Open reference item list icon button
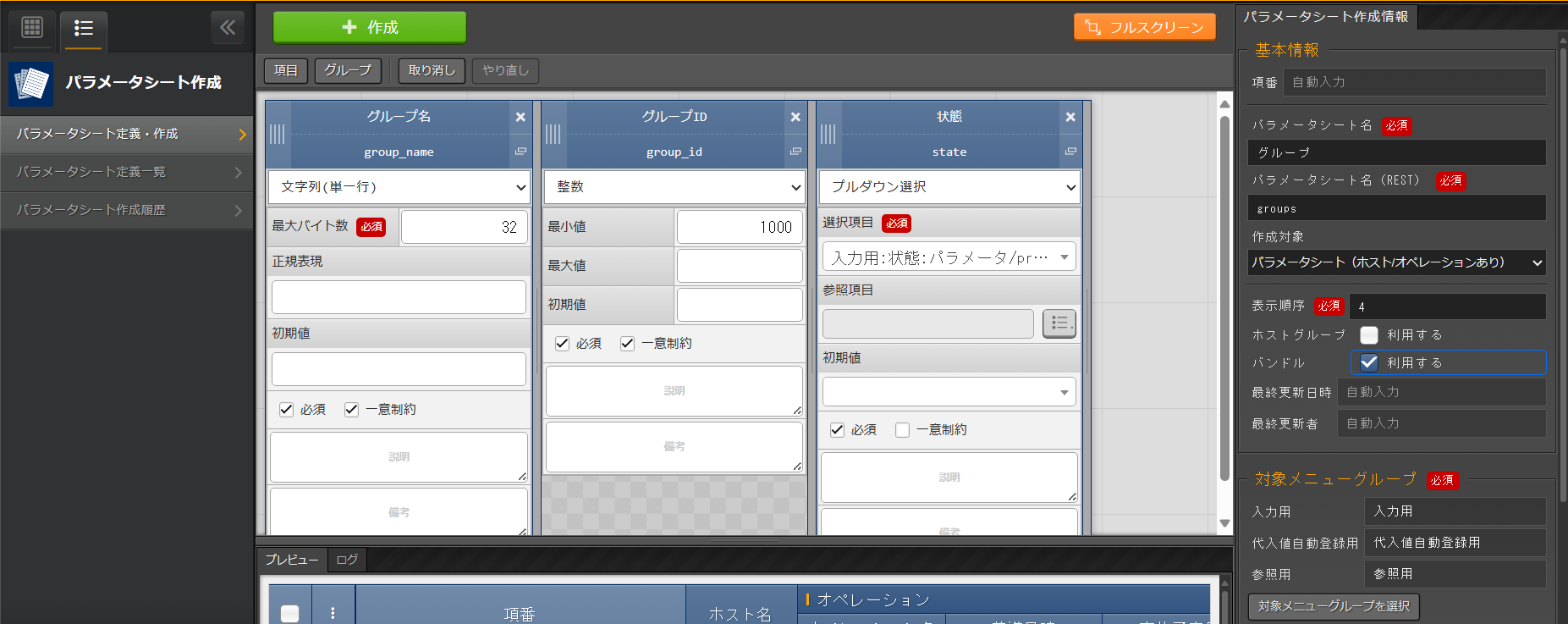Viewport: 1568px width, 624px height. click(1059, 323)
